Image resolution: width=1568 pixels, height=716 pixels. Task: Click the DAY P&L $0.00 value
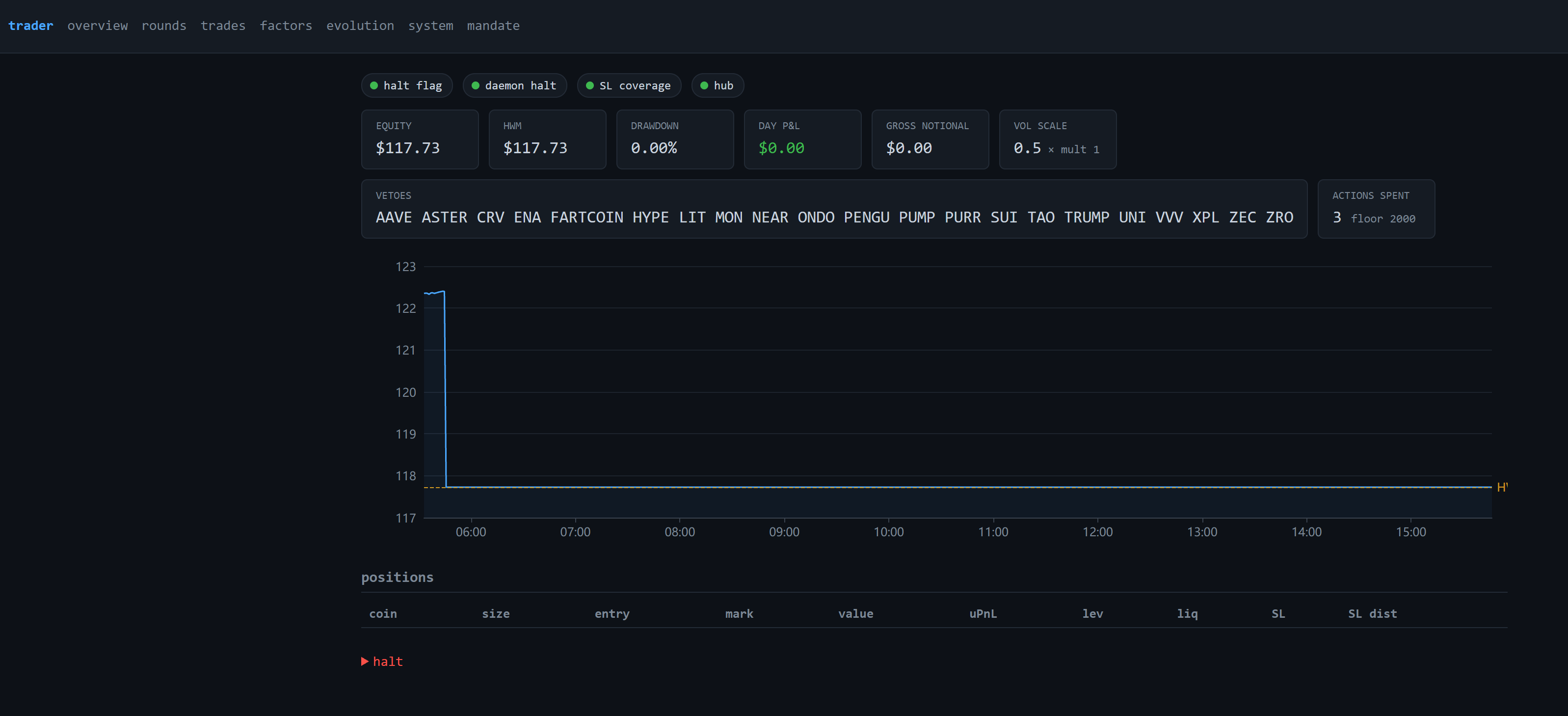(781, 148)
